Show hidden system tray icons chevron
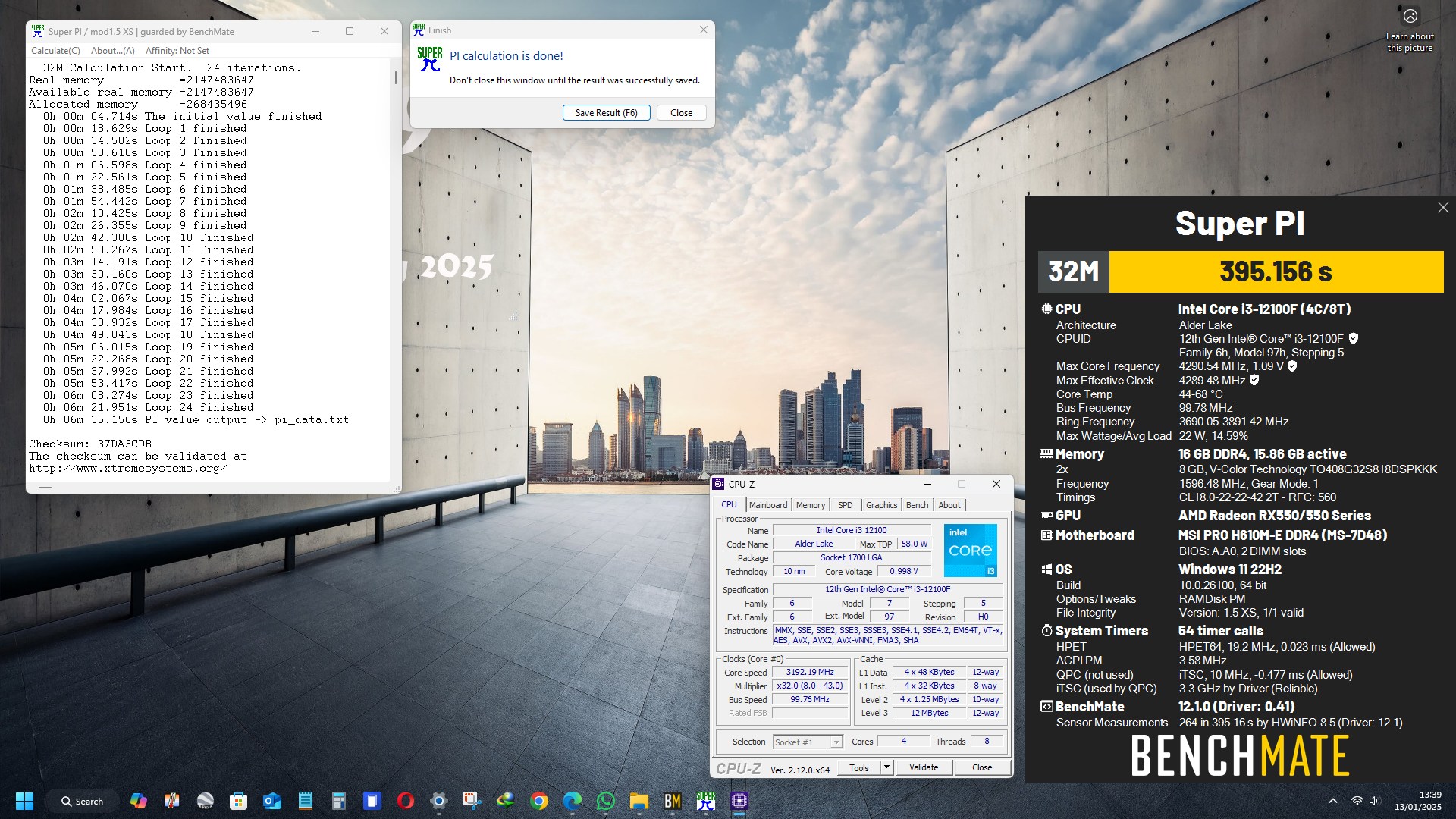The width and height of the screenshot is (1456, 819). [x=1332, y=801]
